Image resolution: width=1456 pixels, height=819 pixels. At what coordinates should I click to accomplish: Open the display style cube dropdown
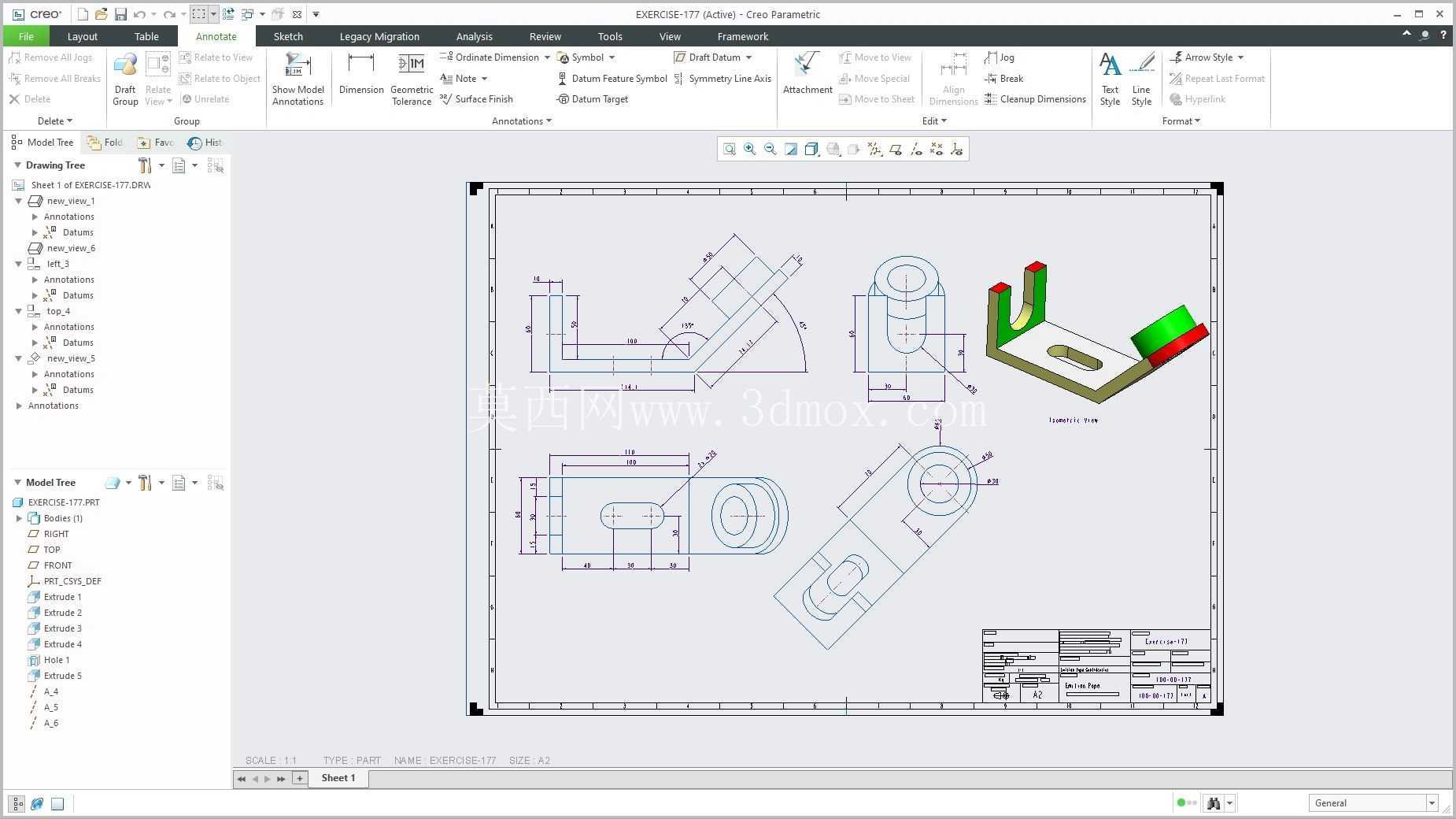(x=811, y=149)
